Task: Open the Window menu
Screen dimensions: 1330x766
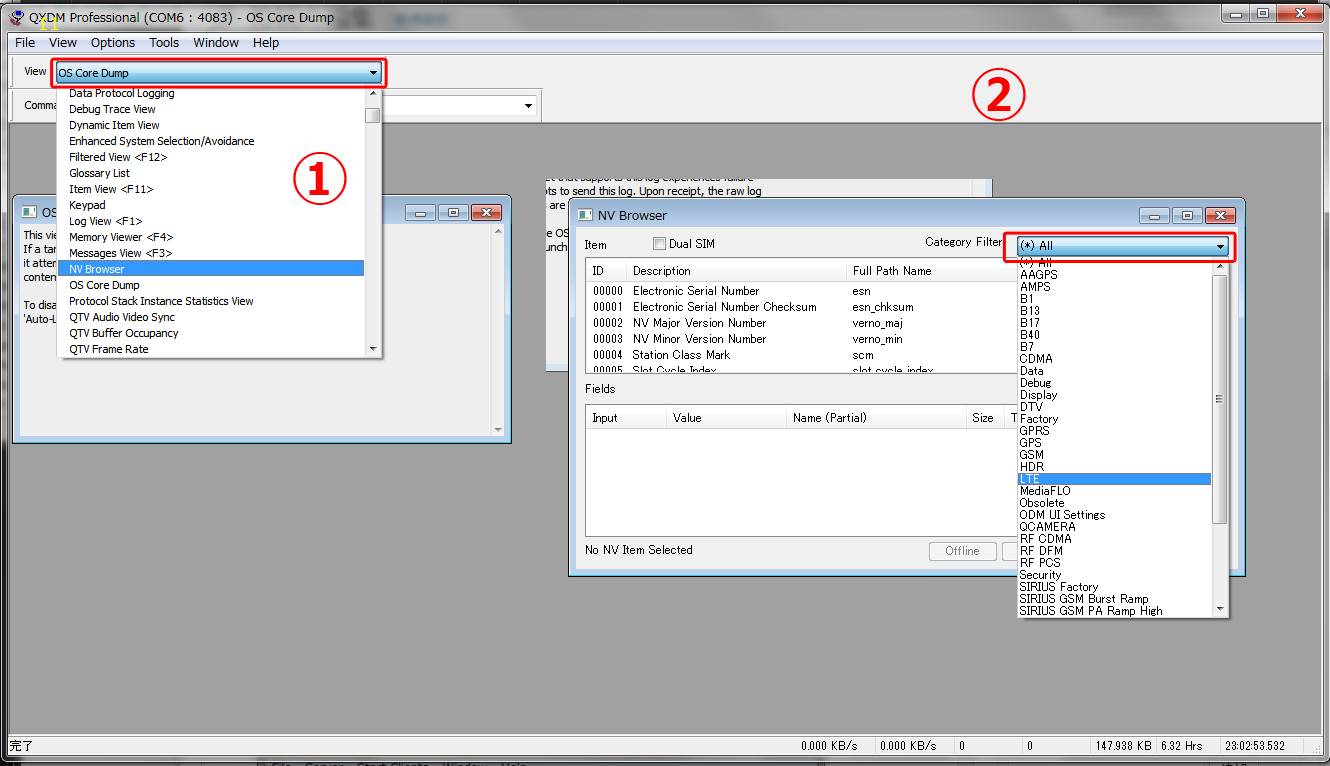Action: pyautogui.click(x=216, y=43)
